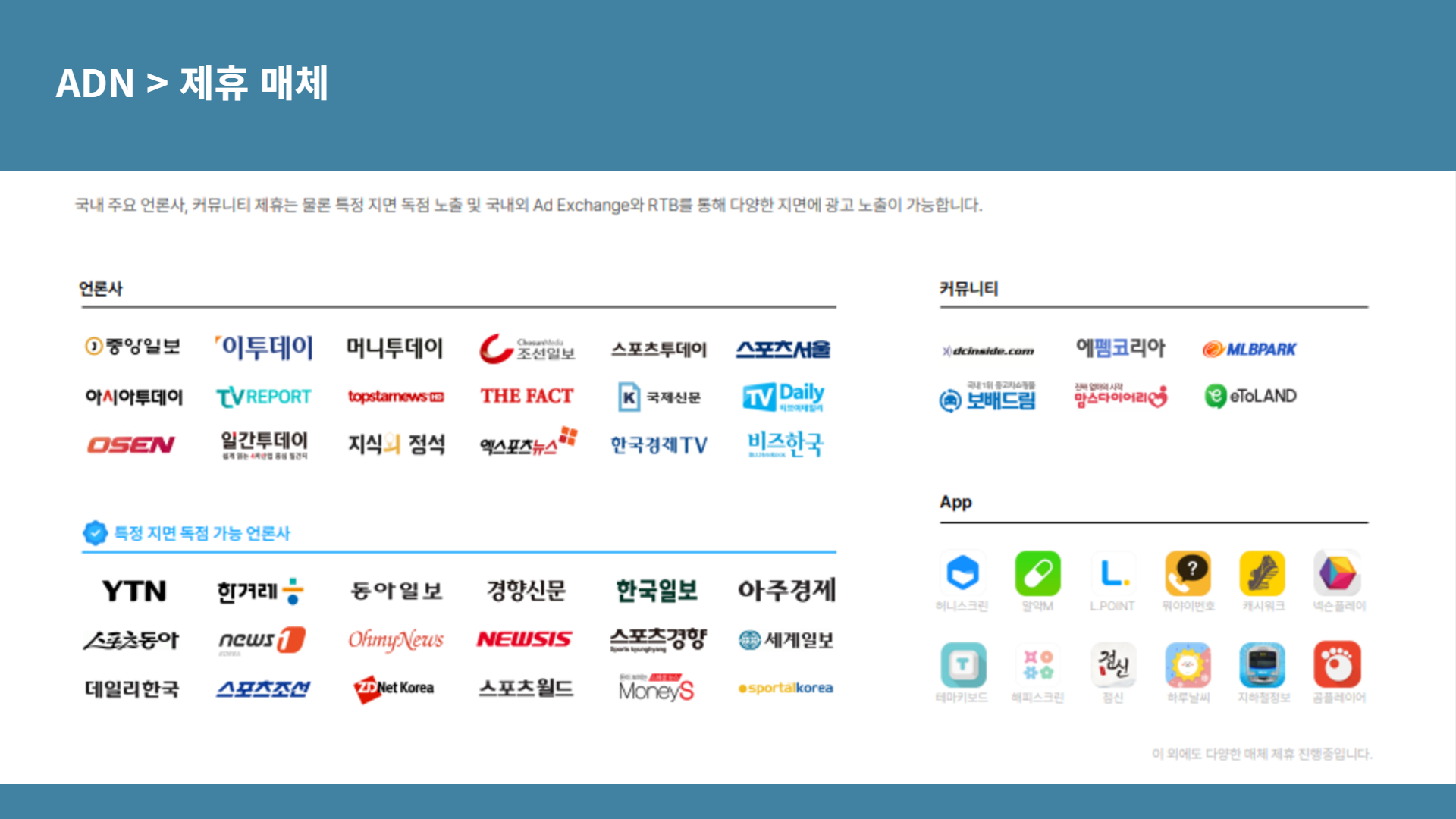The image size is (1456, 819).
Task: Select the 스포츠서울 logo
Action: pos(783,350)
